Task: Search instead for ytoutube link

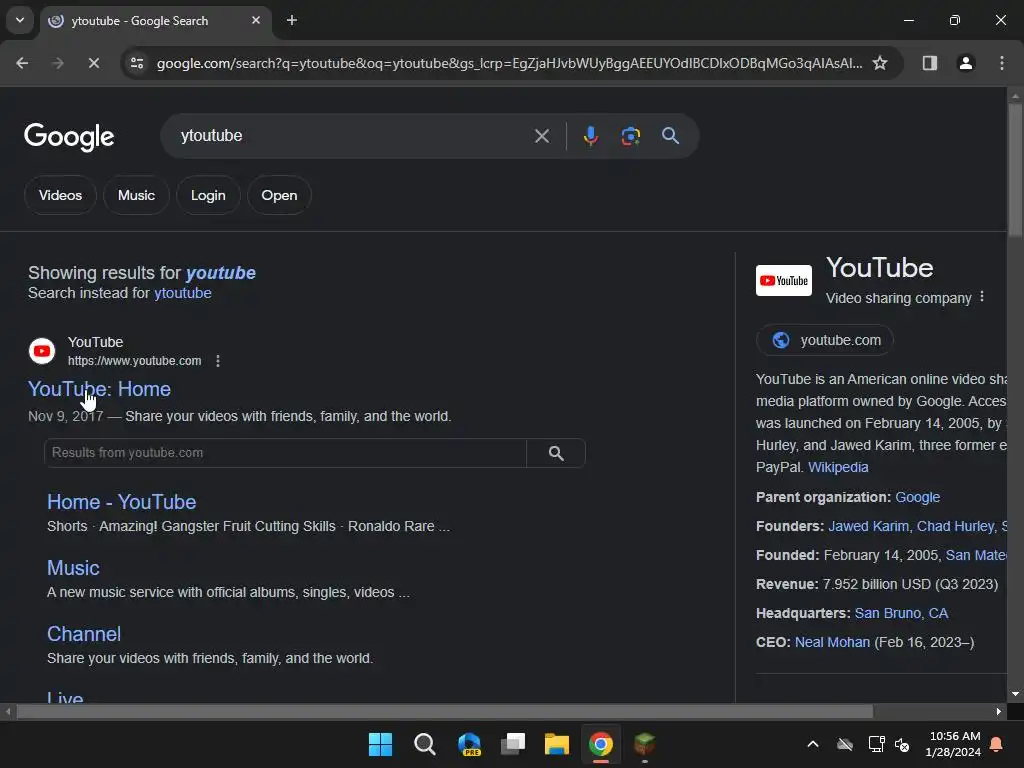Action: (x=183, y=293)
